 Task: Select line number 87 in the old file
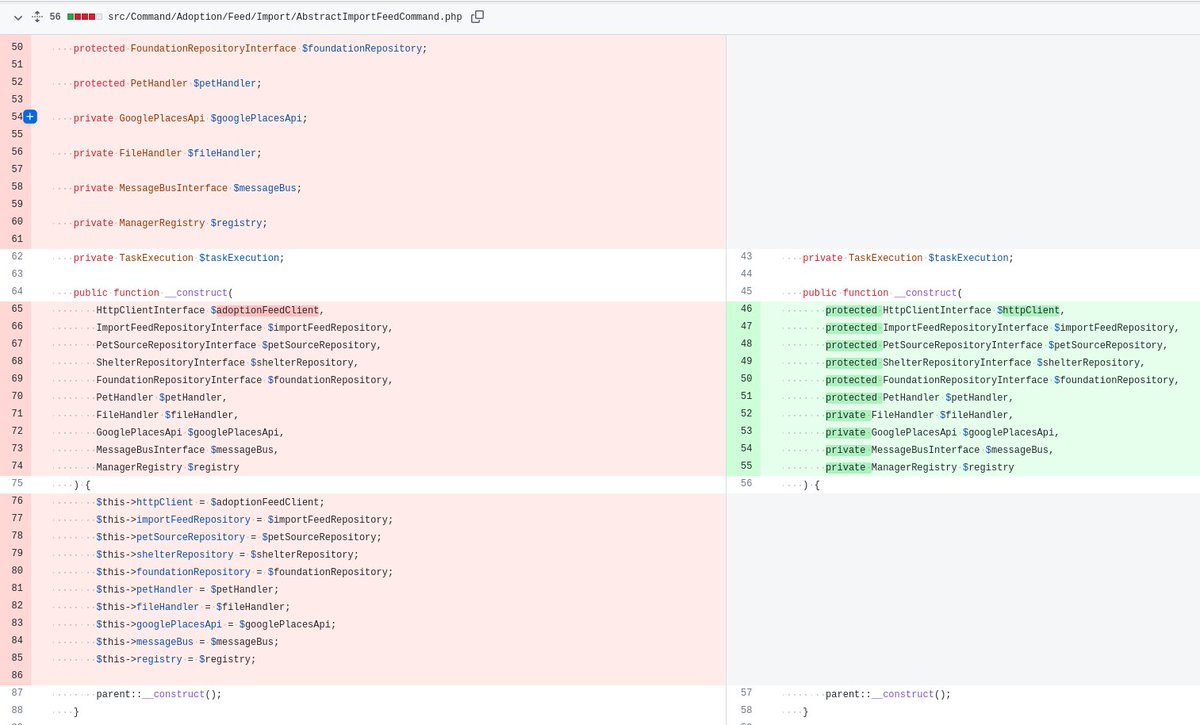(x=16, y=693)
